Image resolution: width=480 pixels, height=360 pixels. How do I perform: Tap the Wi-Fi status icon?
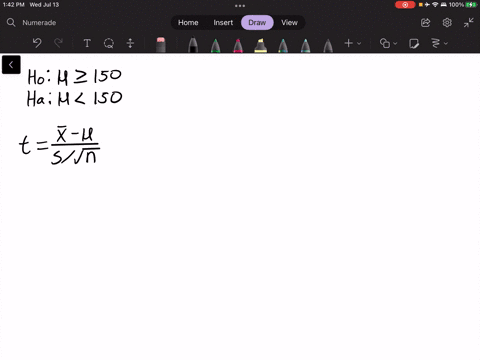(x=435, y=5)
